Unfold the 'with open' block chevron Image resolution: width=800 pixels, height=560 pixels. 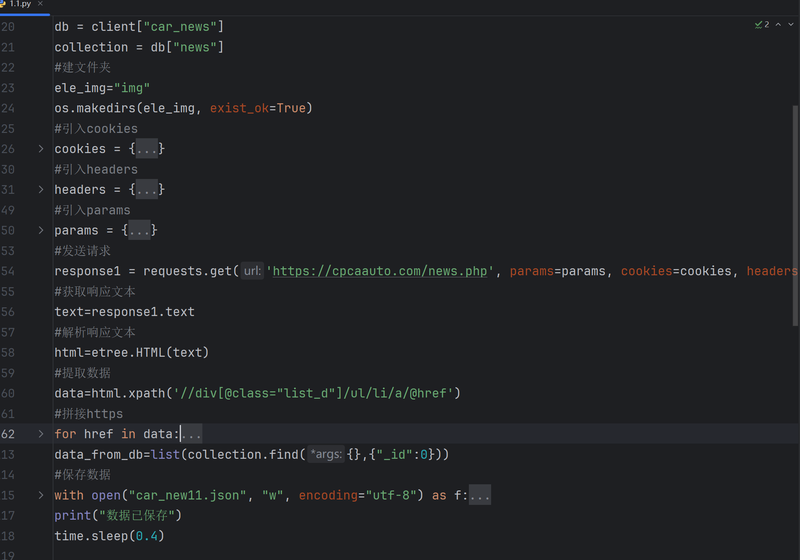(41, 495)
